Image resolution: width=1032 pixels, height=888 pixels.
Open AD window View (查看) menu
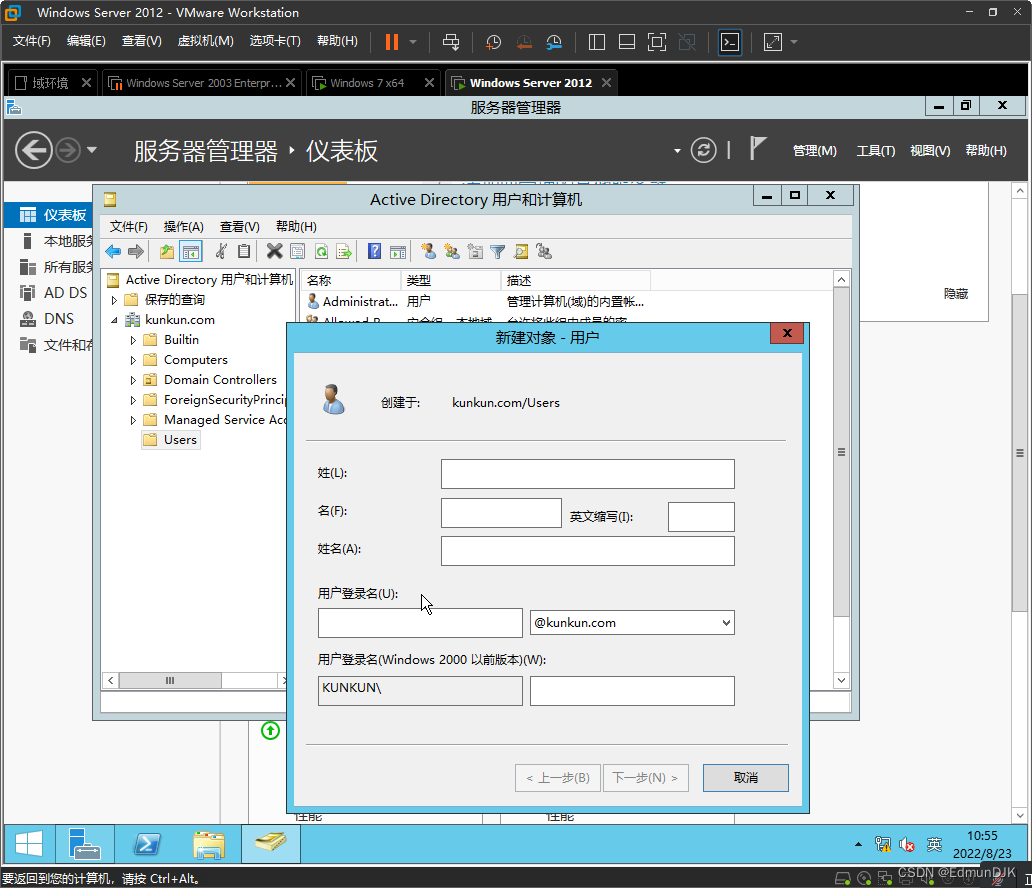point(240,227)
